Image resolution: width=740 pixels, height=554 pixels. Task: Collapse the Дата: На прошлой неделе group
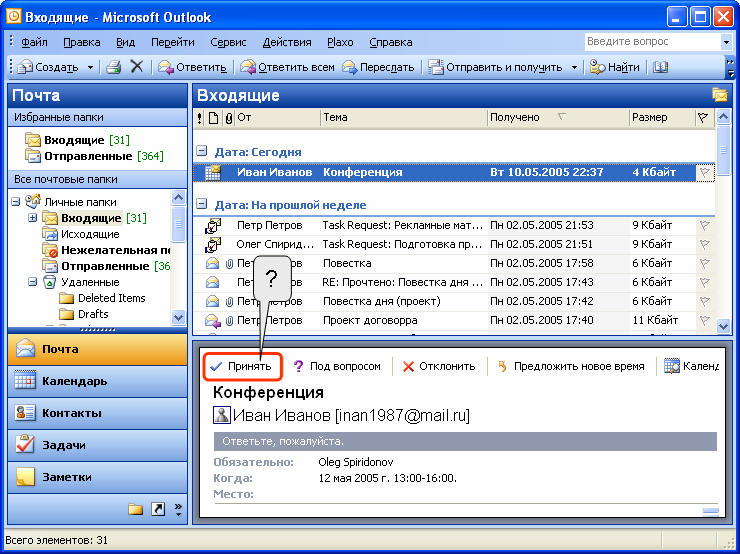pos(202,204)
